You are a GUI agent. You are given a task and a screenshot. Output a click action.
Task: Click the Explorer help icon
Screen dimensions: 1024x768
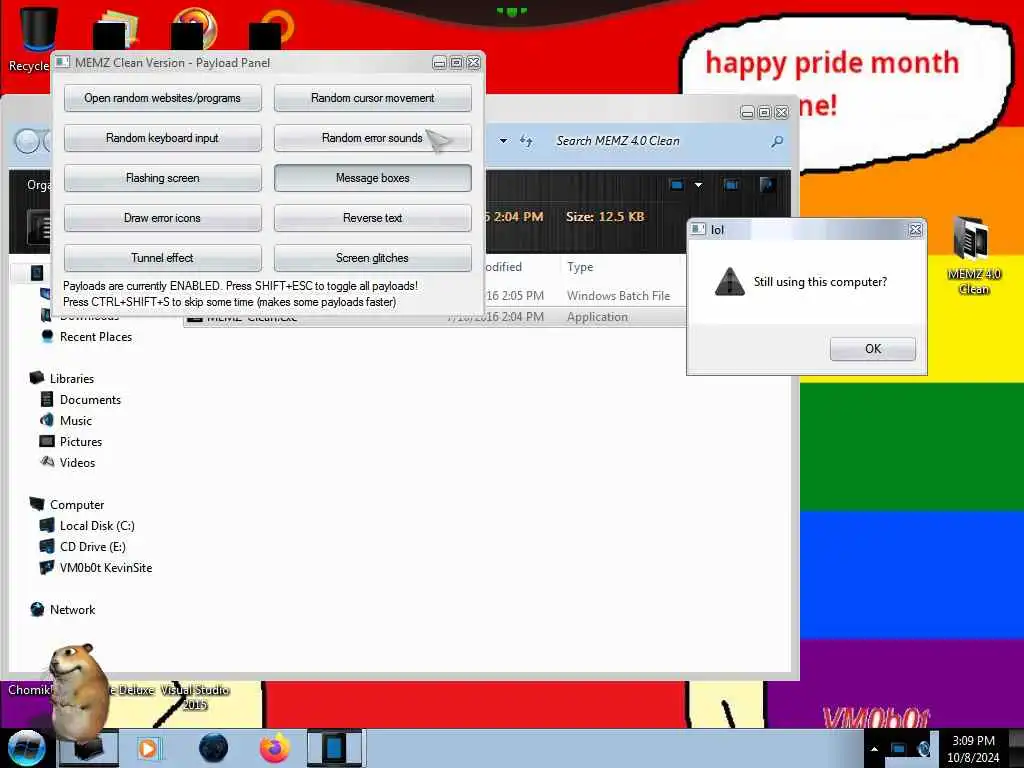(x=767, y=185)
